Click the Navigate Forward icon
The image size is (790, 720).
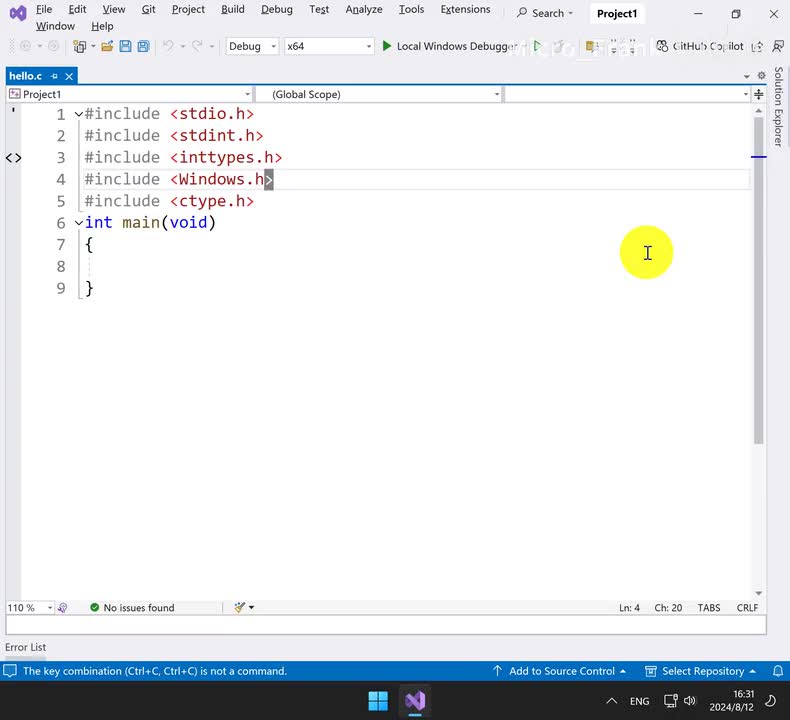point(53,46)
